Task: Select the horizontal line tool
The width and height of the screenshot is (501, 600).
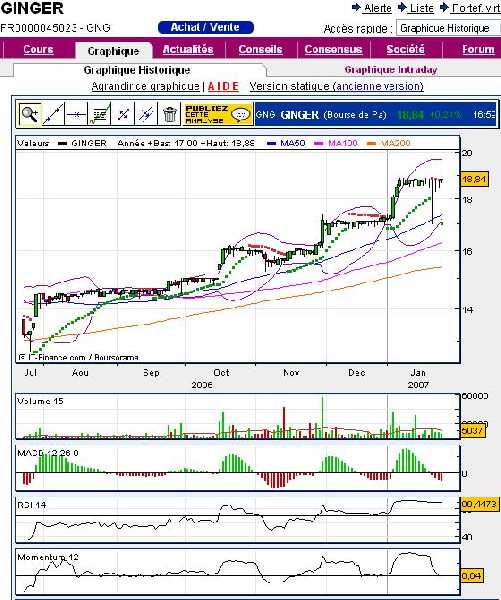Action: point(76,114)
